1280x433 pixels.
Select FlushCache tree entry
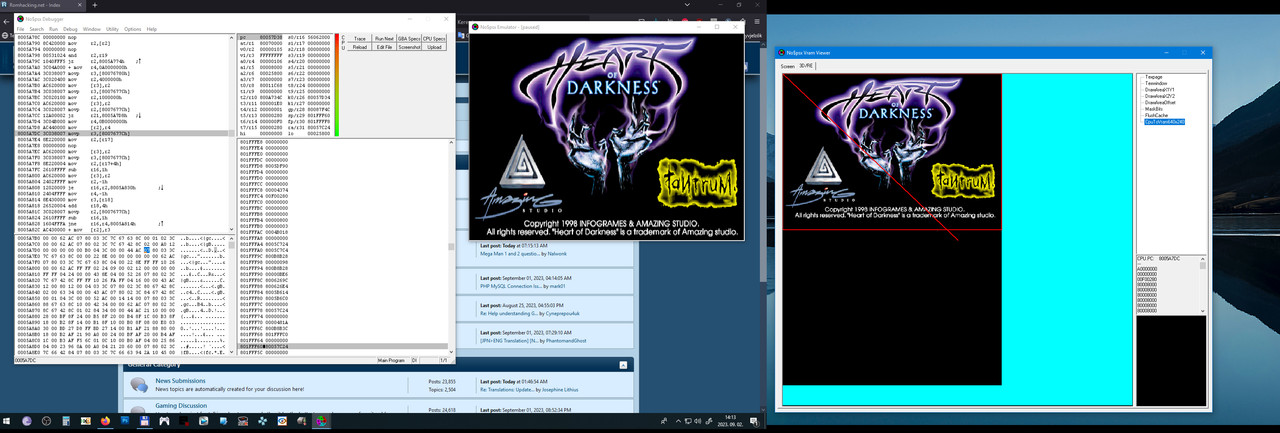click(1156, 115)
